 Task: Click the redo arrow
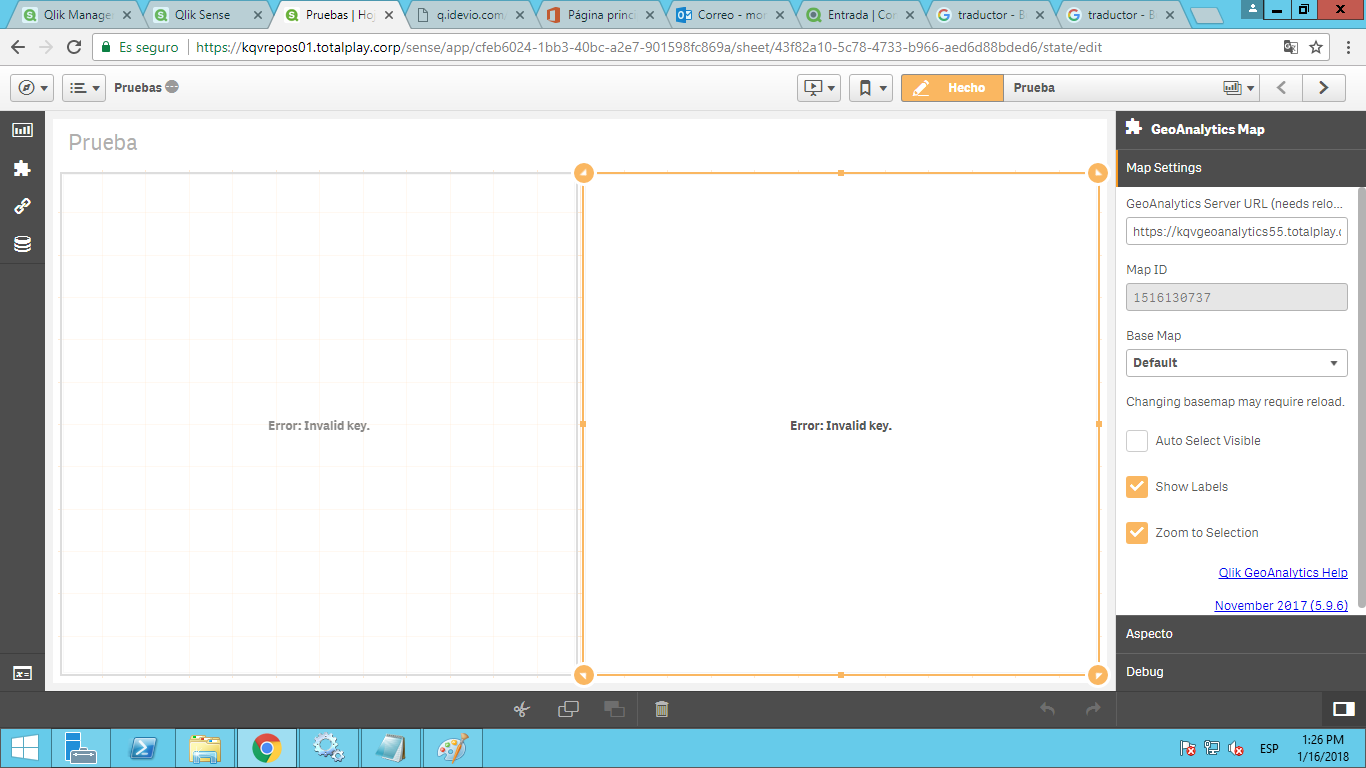1093,709
